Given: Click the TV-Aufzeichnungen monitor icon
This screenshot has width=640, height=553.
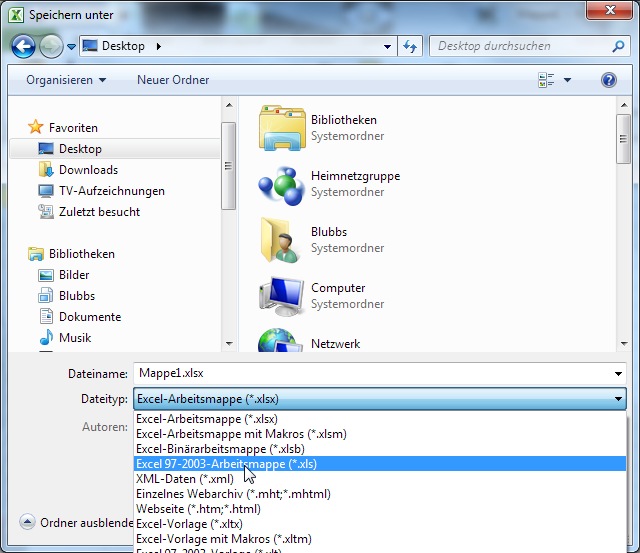Looking at the screenshot, I should click(46, 191).
